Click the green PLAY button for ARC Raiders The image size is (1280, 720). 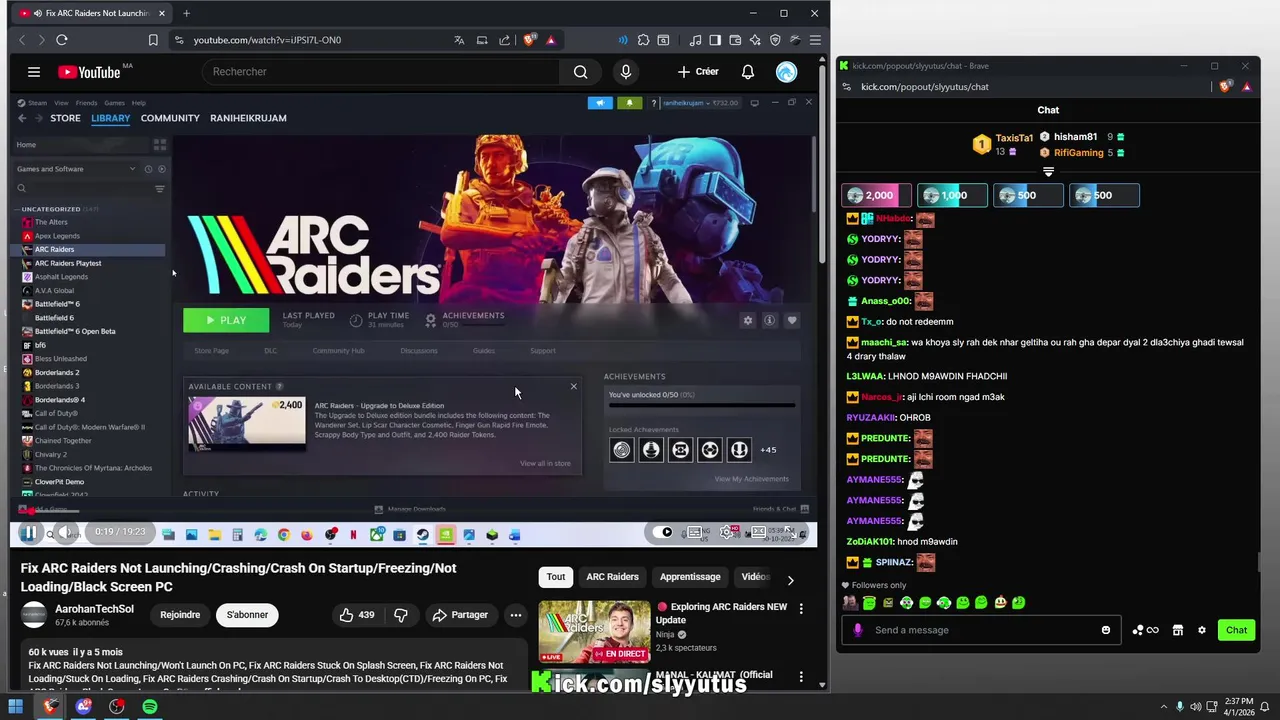pos(226,320)
